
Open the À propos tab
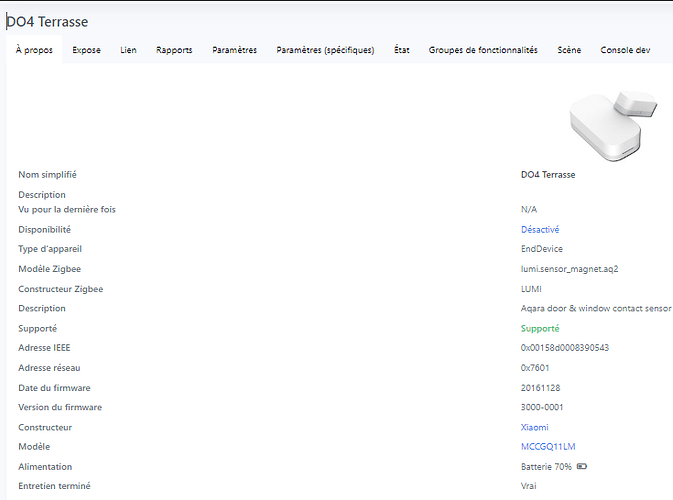click(34, 50)
